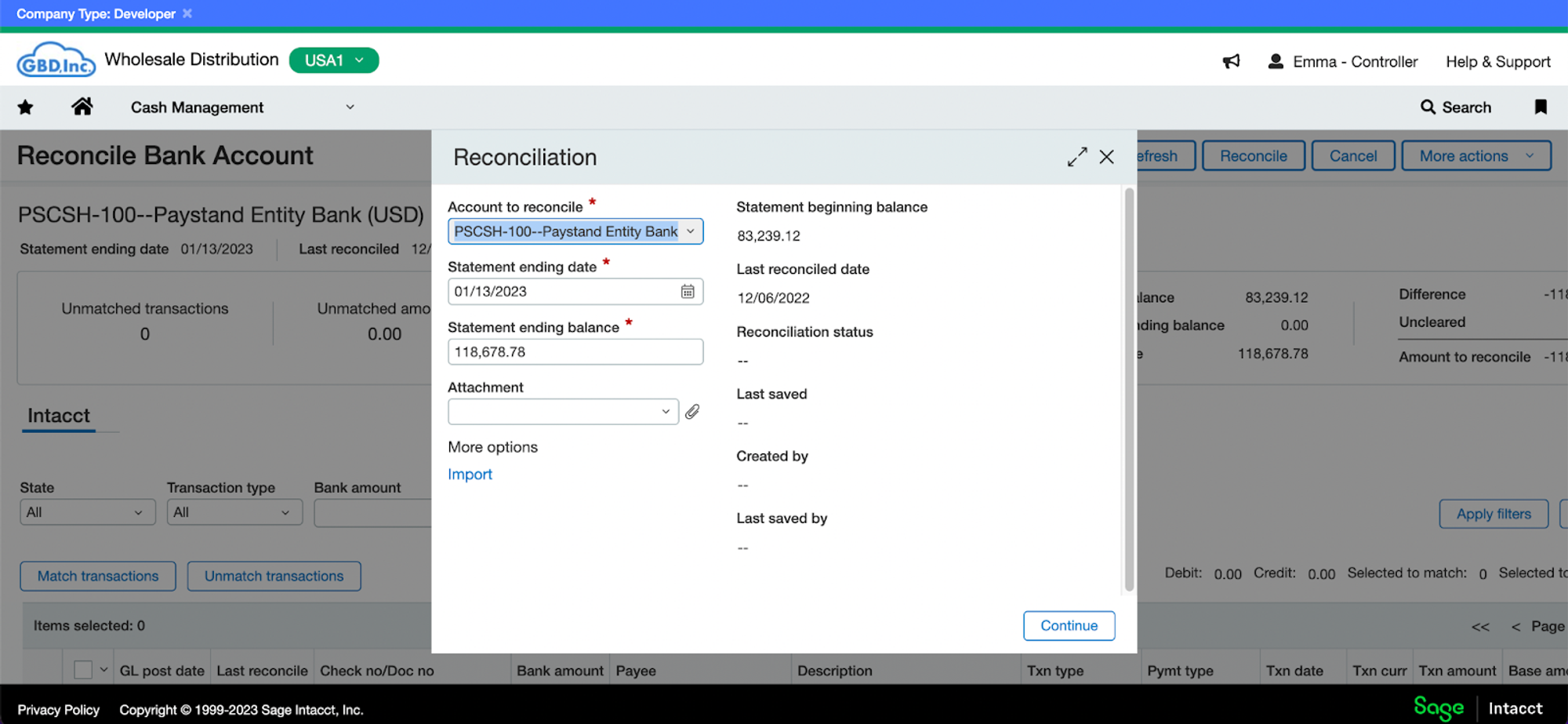This screenshot has width=1568, height=724.
Task: Open Import under More options
Action: pyautogui.click(x=469, y=474)
